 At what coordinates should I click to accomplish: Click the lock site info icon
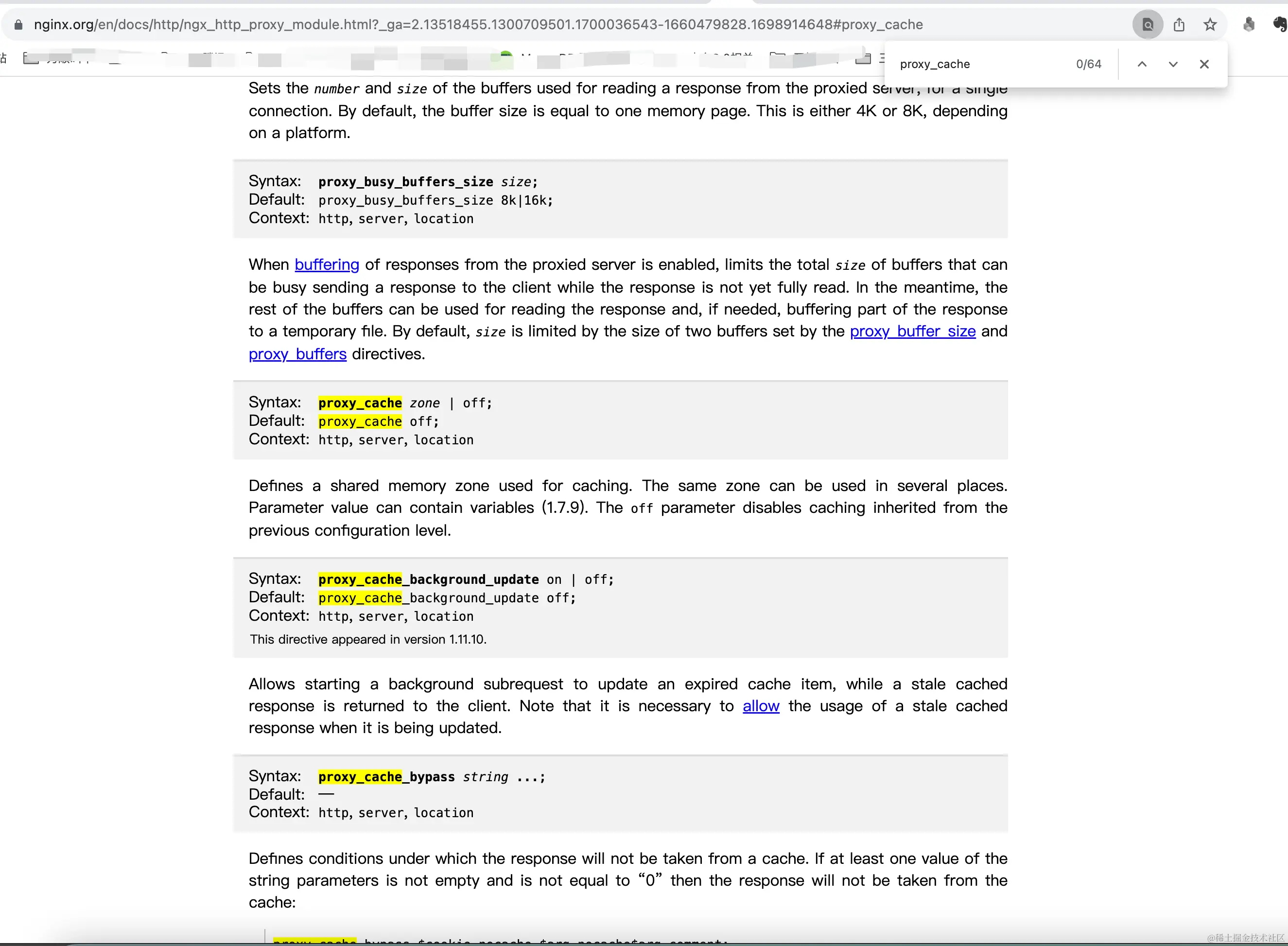click(x=18, y=25)
